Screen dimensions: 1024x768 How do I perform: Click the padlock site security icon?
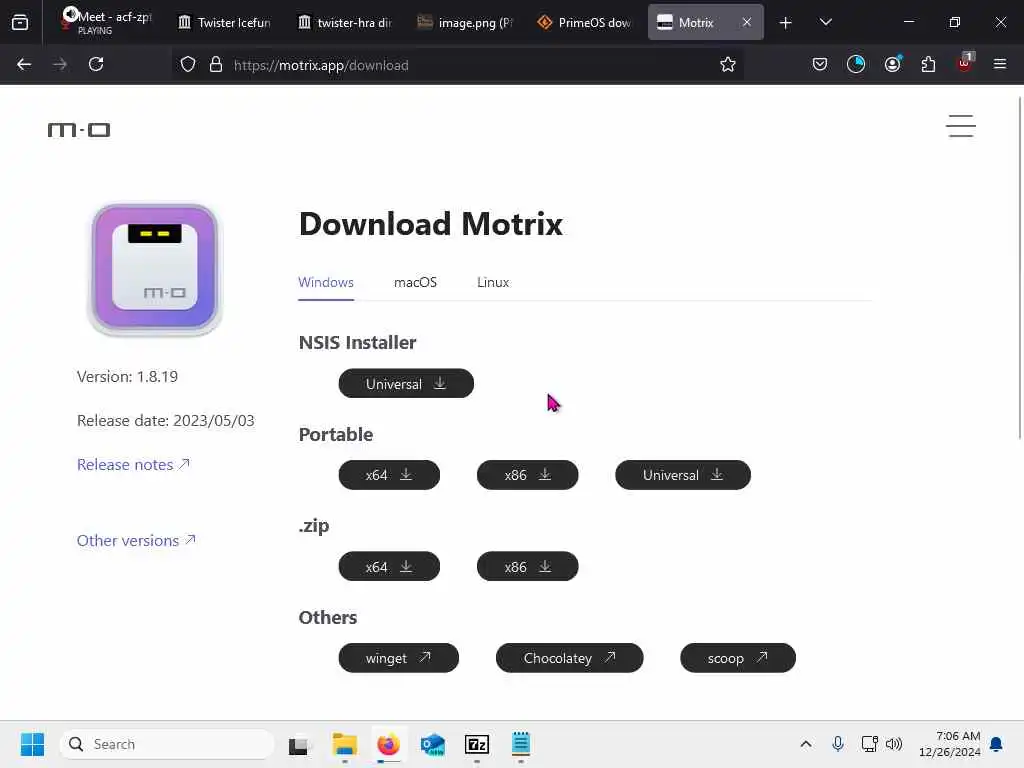[x=216, y=64]
